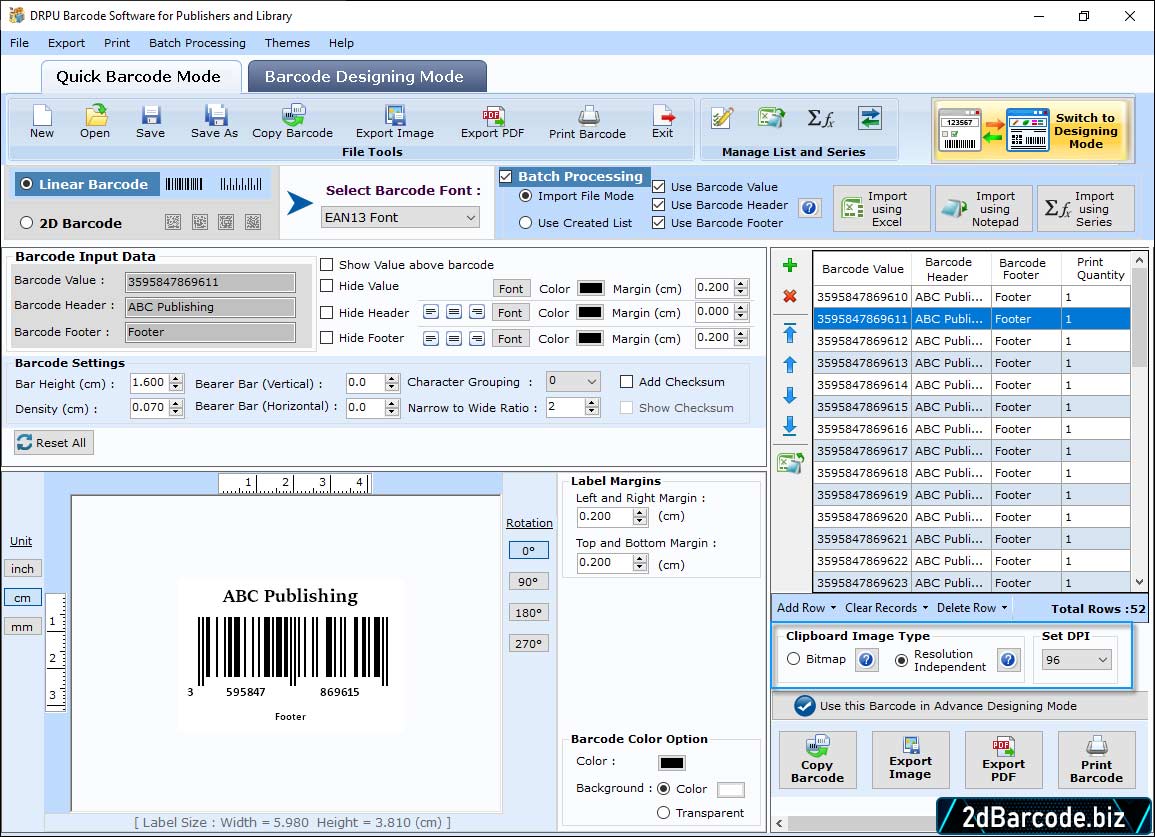Move row to bottom with arrow icon
Image resolution: width=1155 pixels, height=837 pixels.
pyautogui.click(x=790, y=426)
